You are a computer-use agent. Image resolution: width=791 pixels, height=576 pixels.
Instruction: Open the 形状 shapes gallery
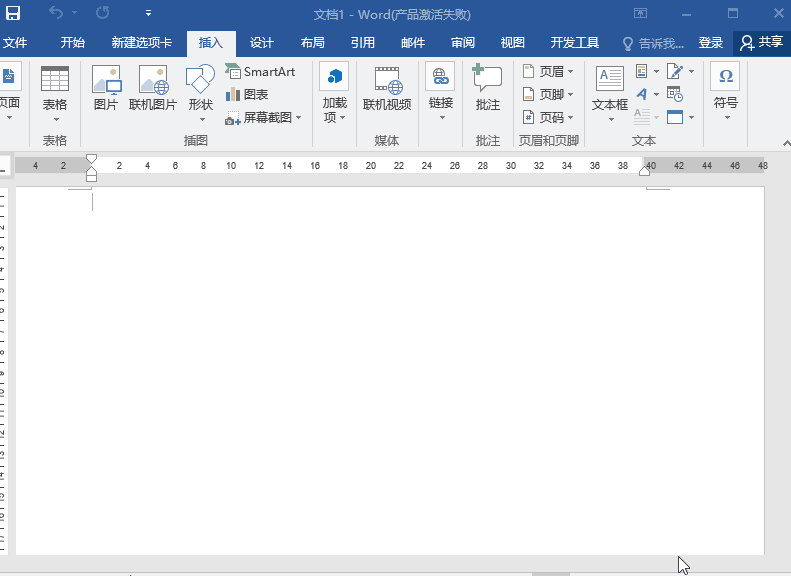[x=201, y=94]
